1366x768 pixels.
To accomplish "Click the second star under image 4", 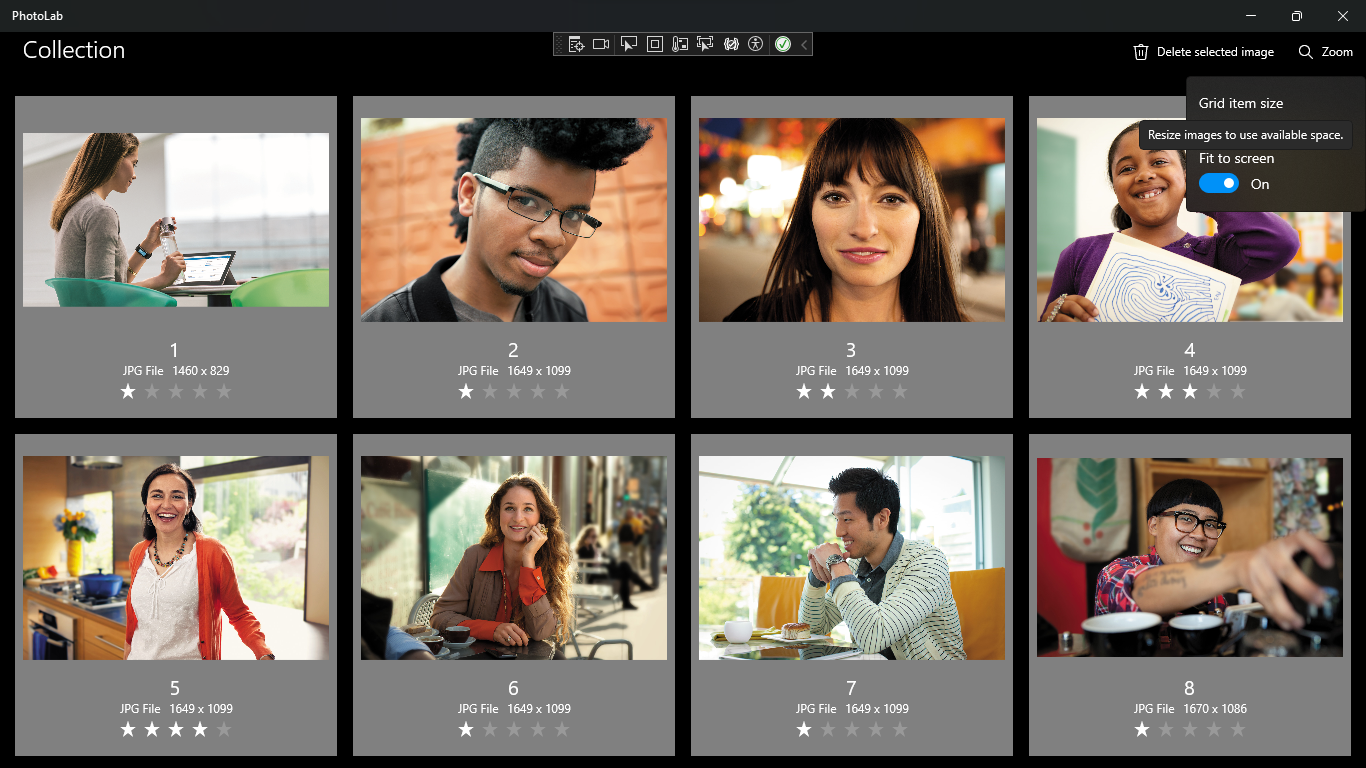I will [x=1166, y=392].
